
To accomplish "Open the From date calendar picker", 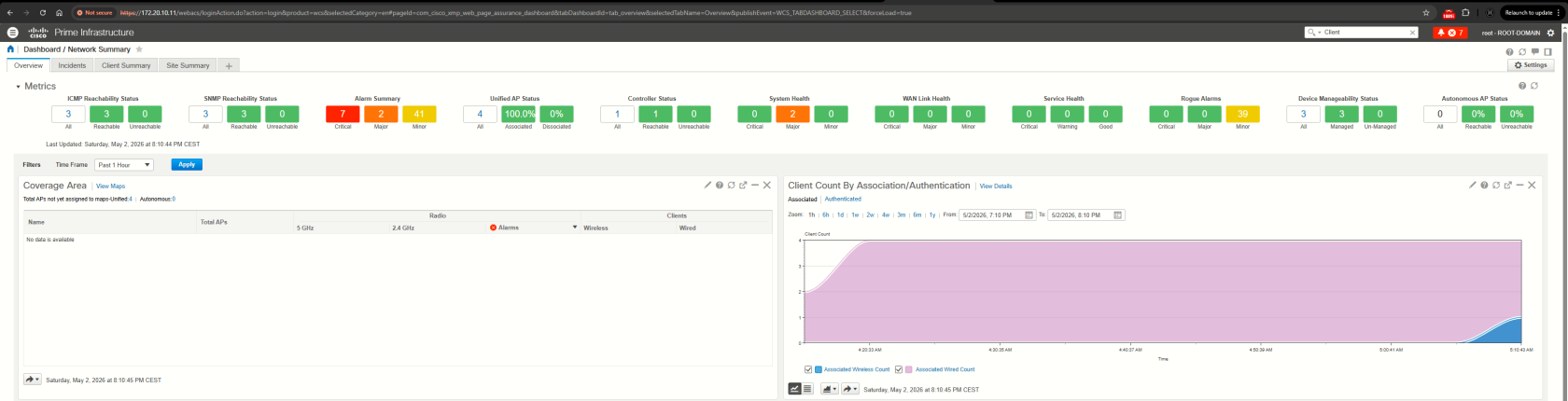I will pos(1029,214).
